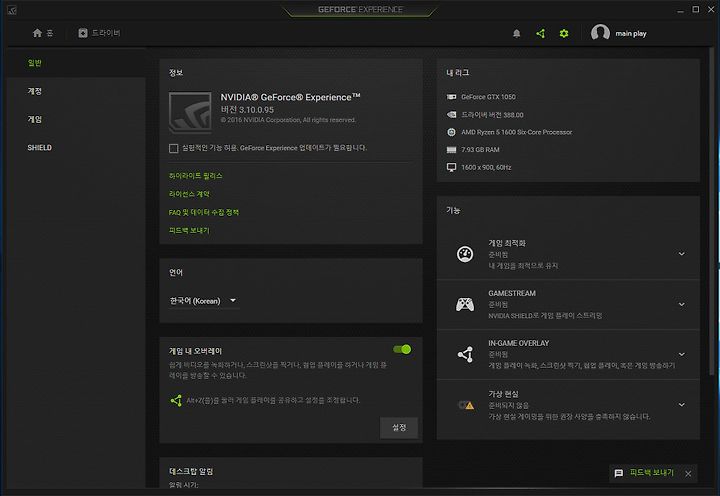The width and height of the screenshot is (720, 496).
Task: Select the 계정 account tab
Action: (x=76, y=91)
